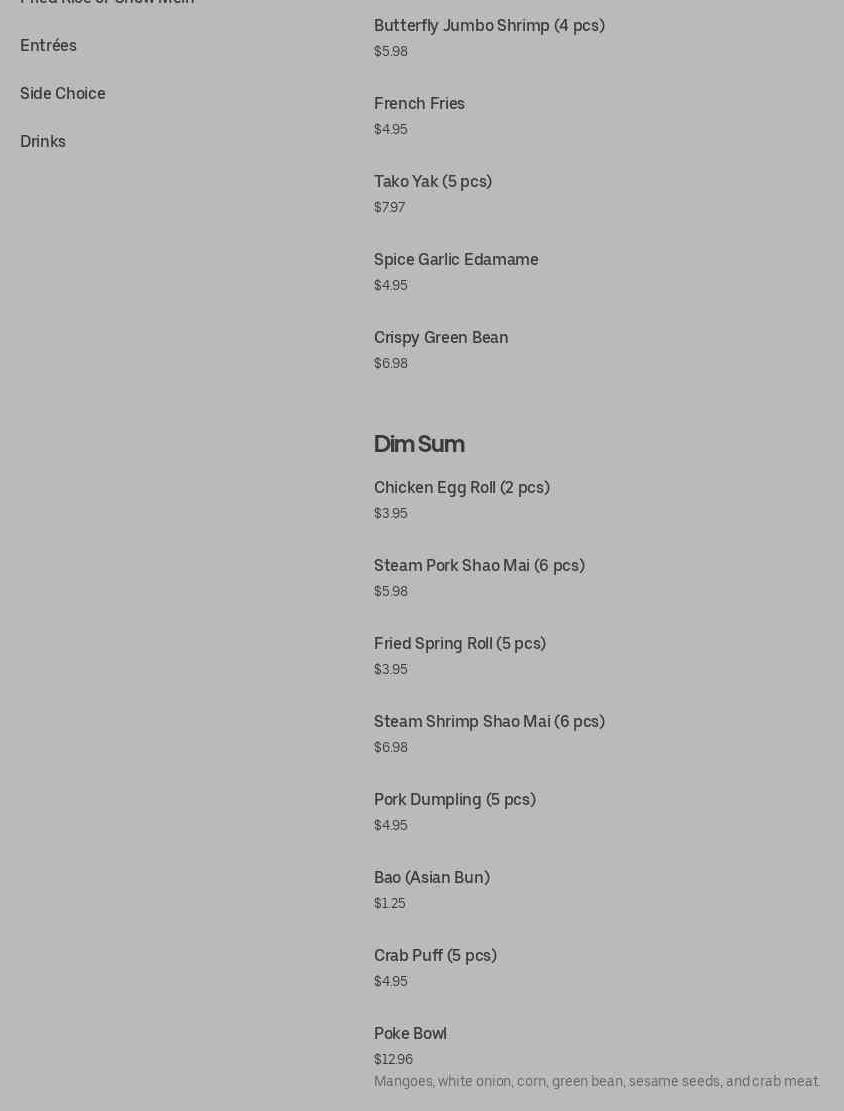Choose the French Fries item
844x1111 pixels.
[x=419, y=104]
